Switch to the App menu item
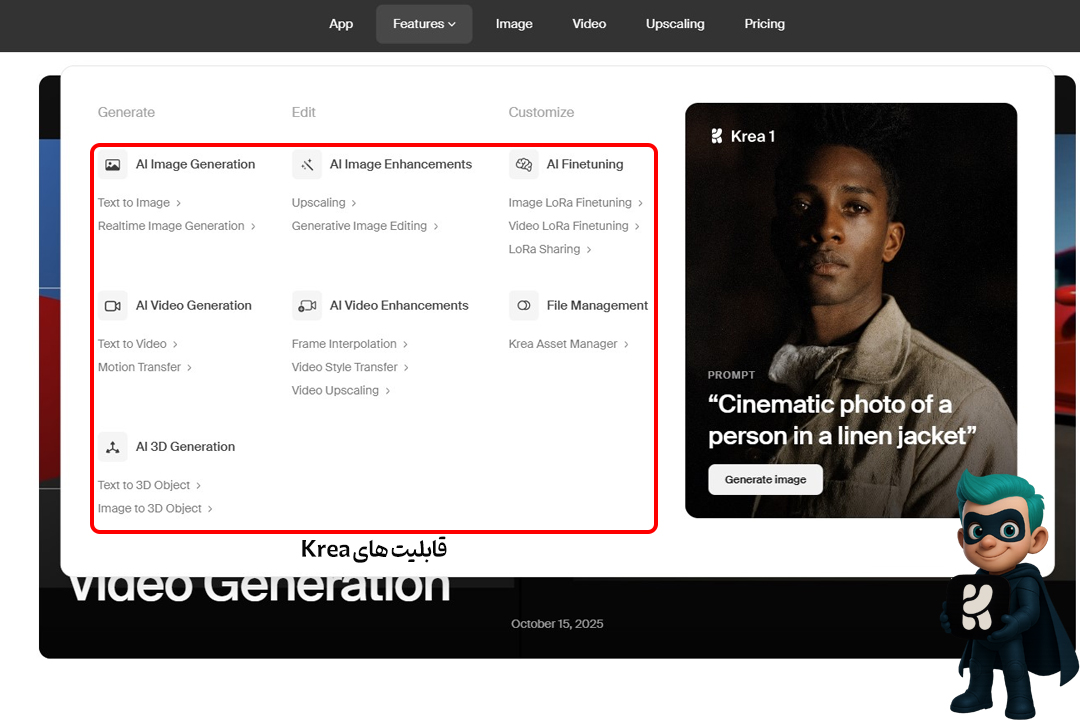Image resolution: width=1080 pixels, height=720 pixels. point(341,23)
